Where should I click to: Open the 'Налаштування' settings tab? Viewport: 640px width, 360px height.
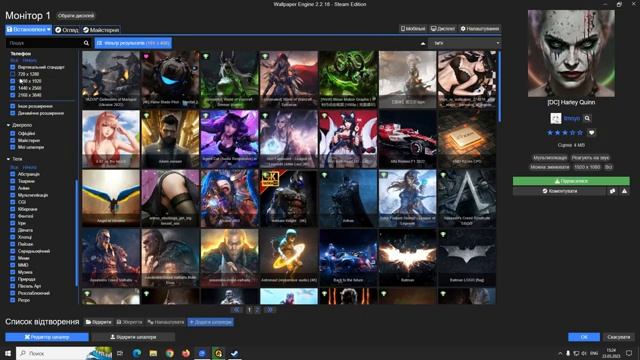(480, 29)
